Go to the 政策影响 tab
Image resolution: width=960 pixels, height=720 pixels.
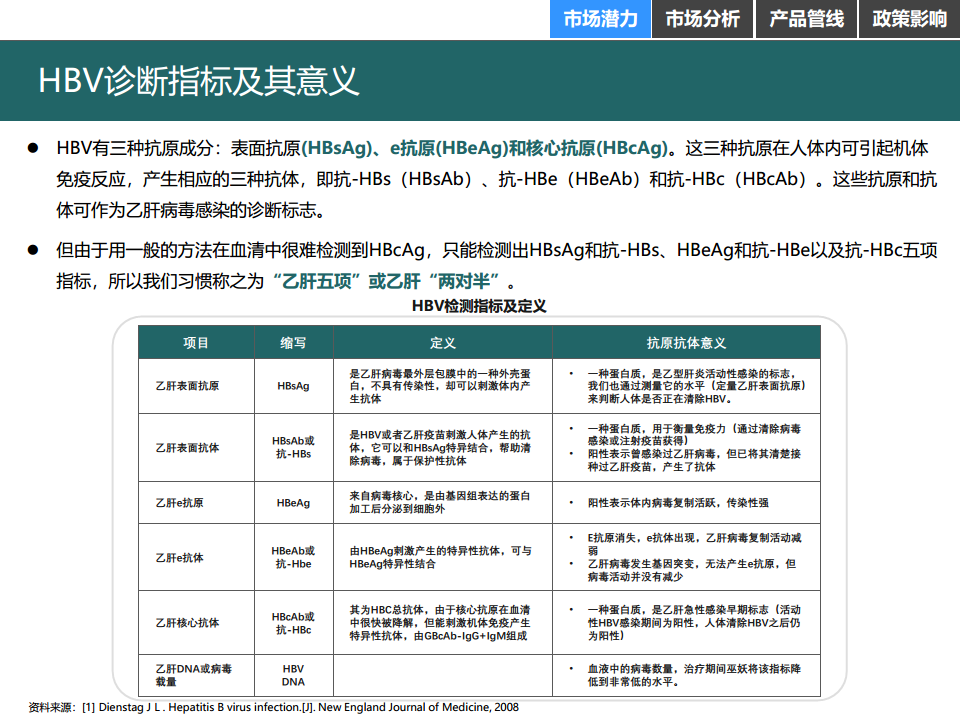(x=909, y=19)
